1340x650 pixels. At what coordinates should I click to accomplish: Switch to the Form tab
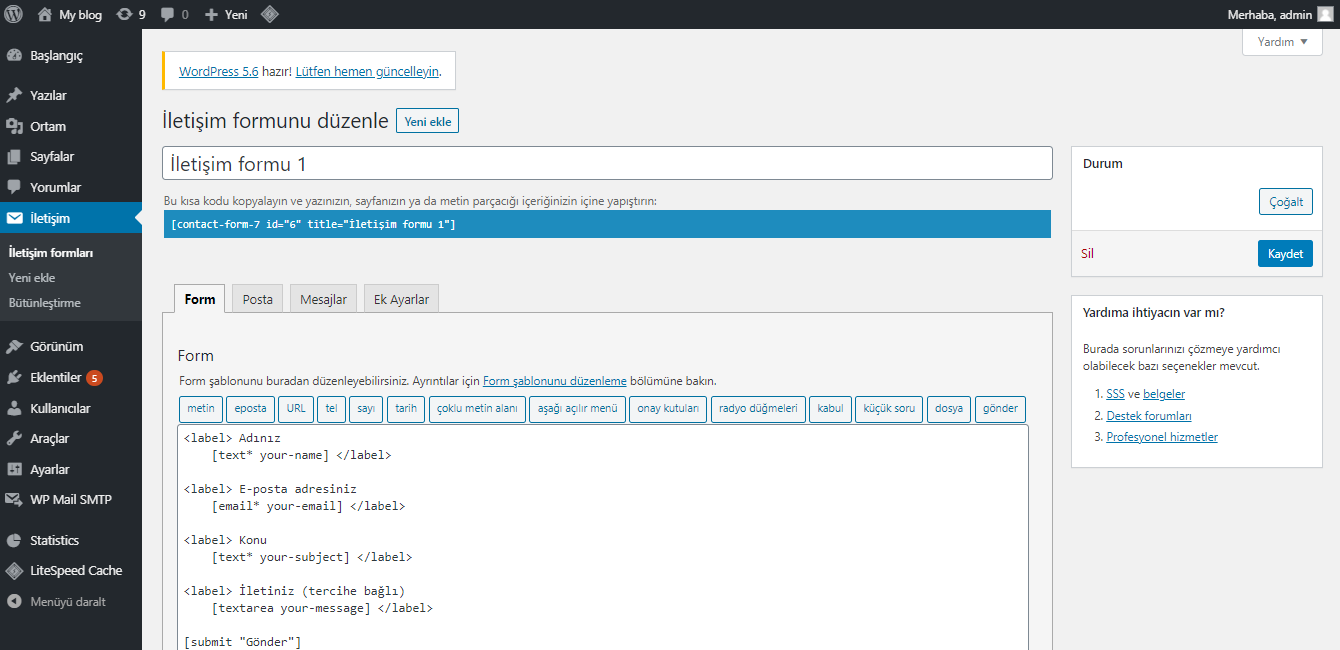coord(200,299)
